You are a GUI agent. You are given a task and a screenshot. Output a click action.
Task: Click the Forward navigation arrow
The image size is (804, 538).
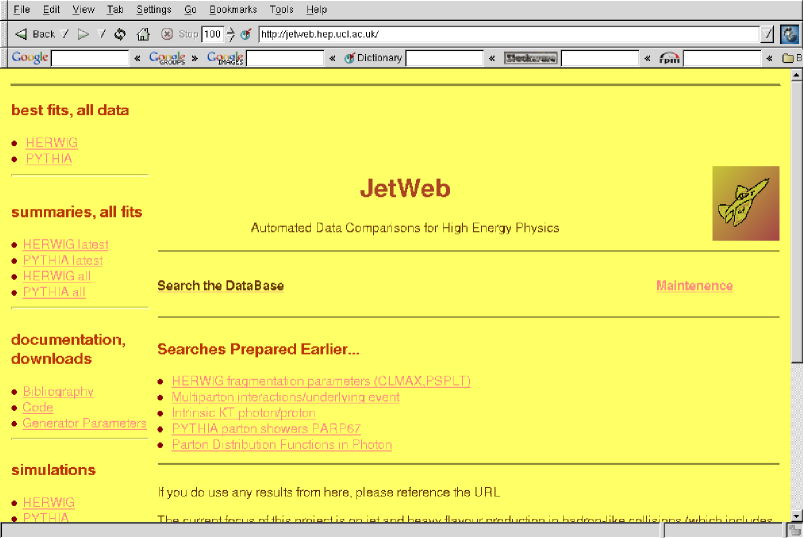[x=83, y=34]
